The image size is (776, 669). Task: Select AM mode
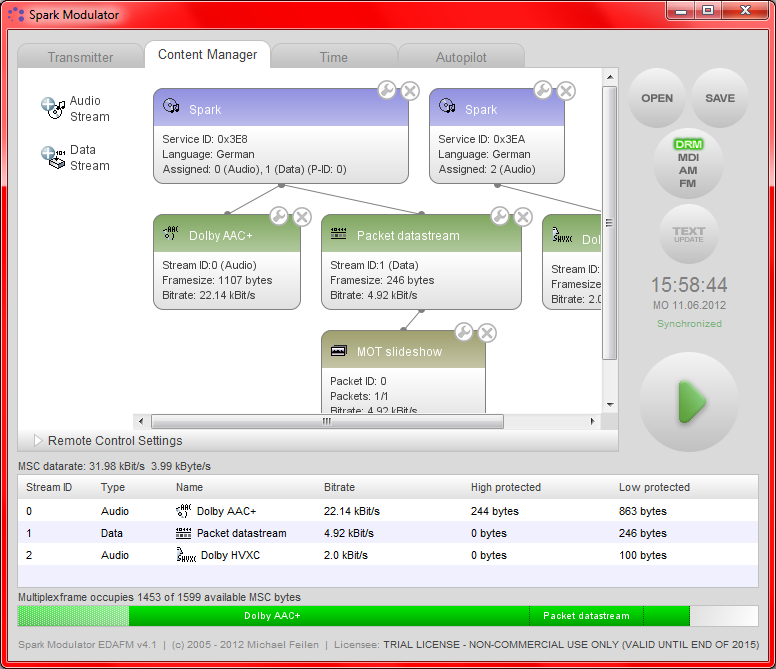pyautogui.click(x=688, y=170)
